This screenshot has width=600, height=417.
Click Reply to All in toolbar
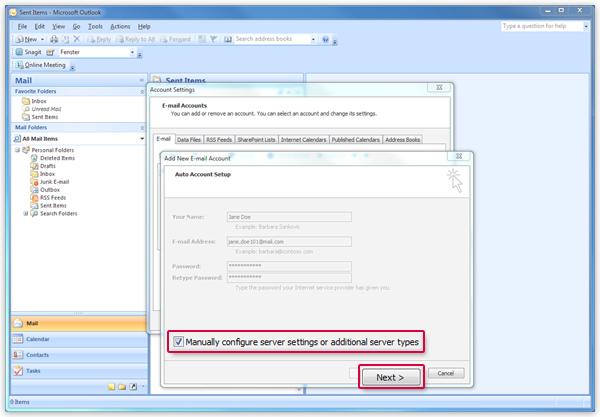pyautogui.click(x=136, y=39)
